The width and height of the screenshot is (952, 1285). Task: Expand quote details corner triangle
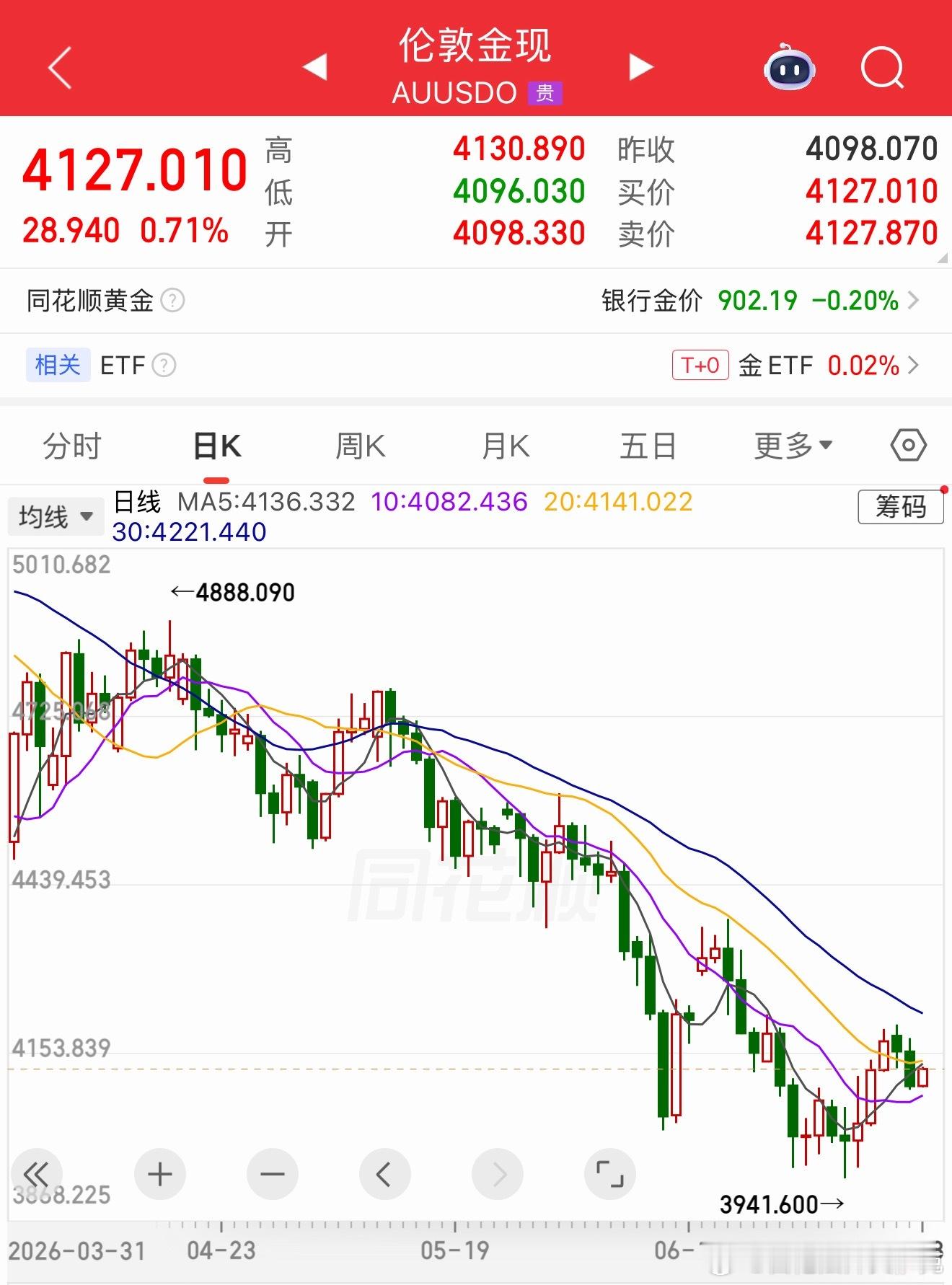pyautogui.click(x=941, y=258)
